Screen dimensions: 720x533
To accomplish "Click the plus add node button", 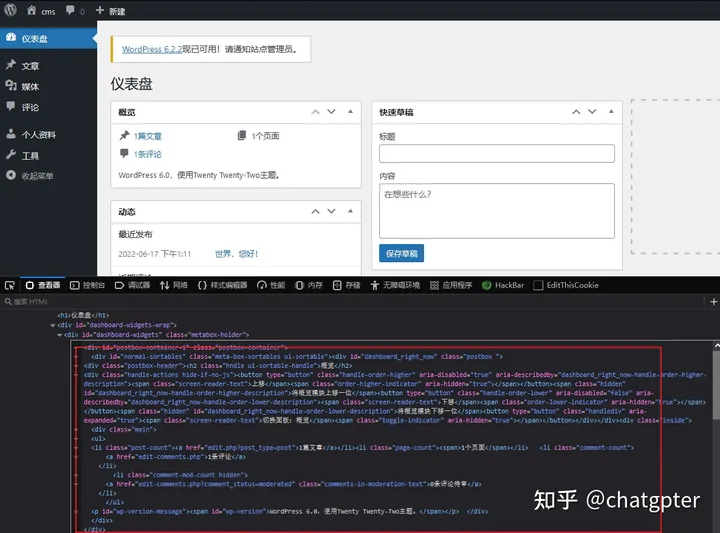I will click(x=713, y=302).
